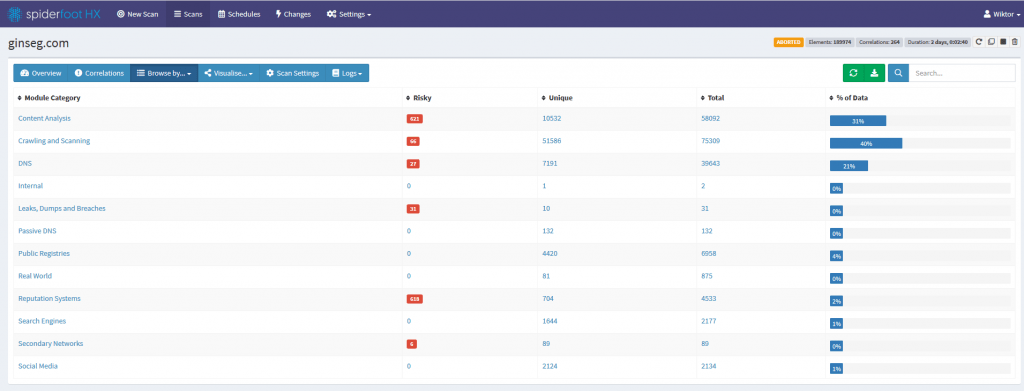Expand the Browse by... dropdown

164,73
